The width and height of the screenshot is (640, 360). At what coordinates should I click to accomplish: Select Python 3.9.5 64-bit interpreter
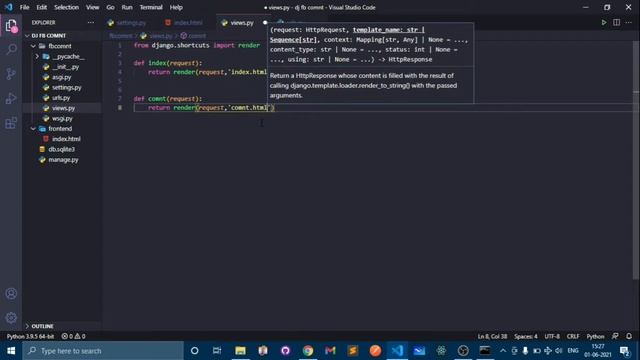[x=30, y=336]
